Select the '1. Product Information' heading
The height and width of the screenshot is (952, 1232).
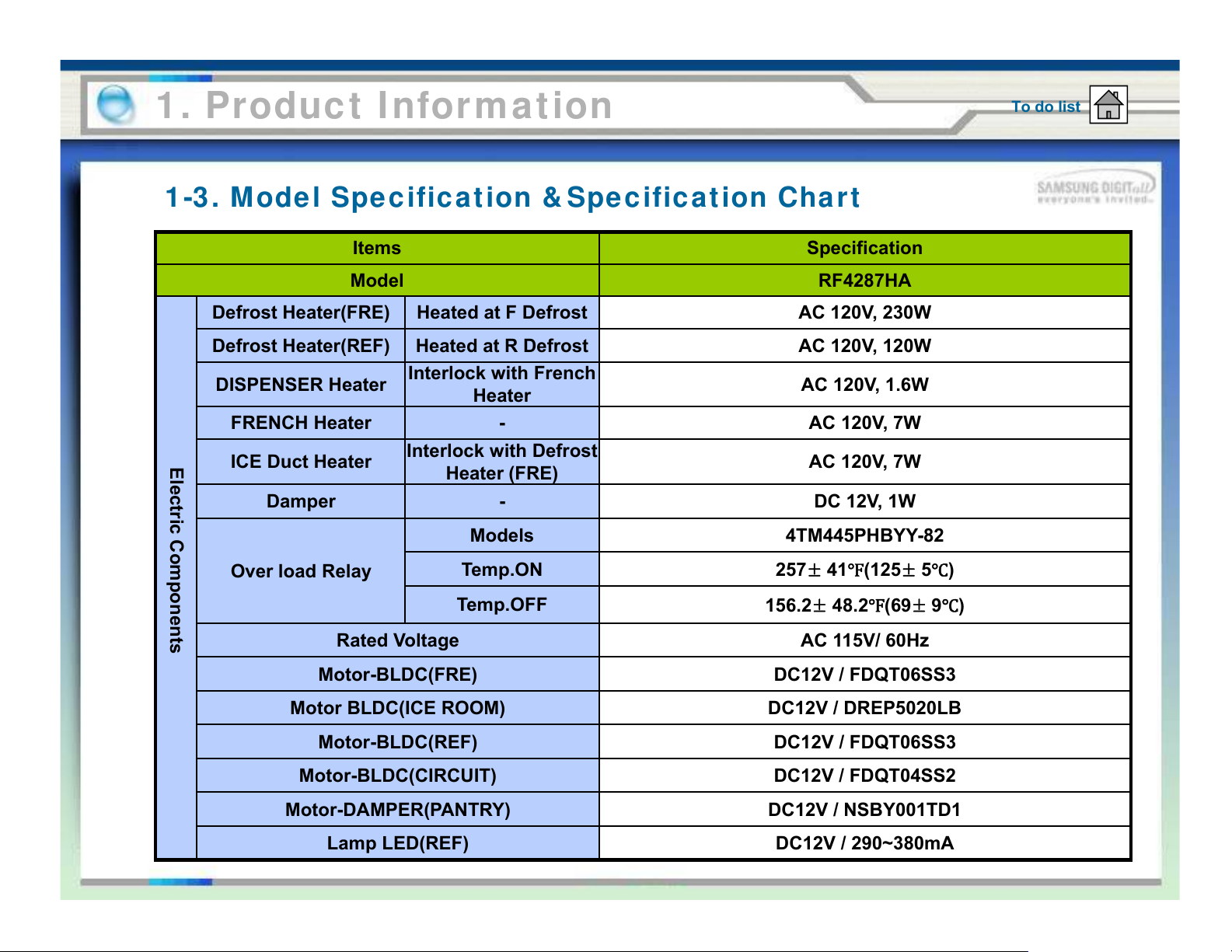click(x=385, y=105)
